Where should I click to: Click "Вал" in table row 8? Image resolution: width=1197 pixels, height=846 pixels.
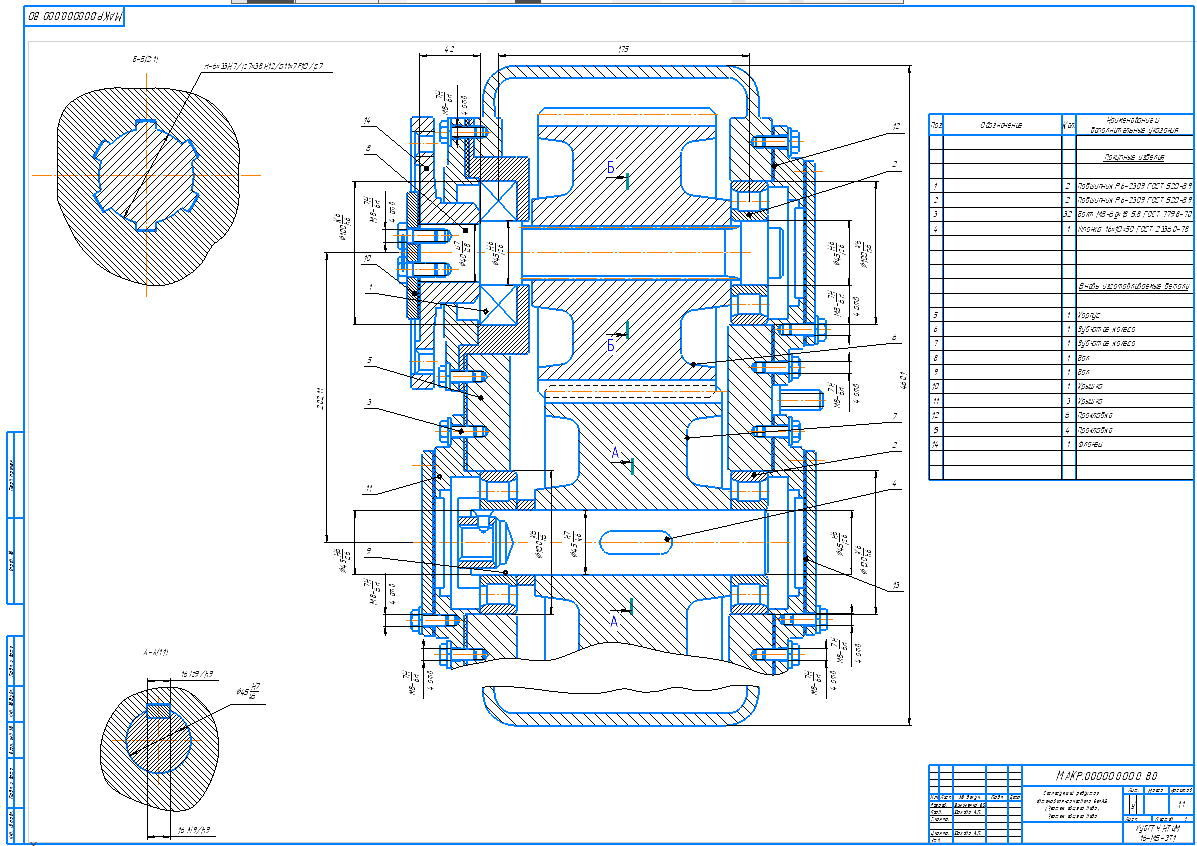[x=1084, y=357]
